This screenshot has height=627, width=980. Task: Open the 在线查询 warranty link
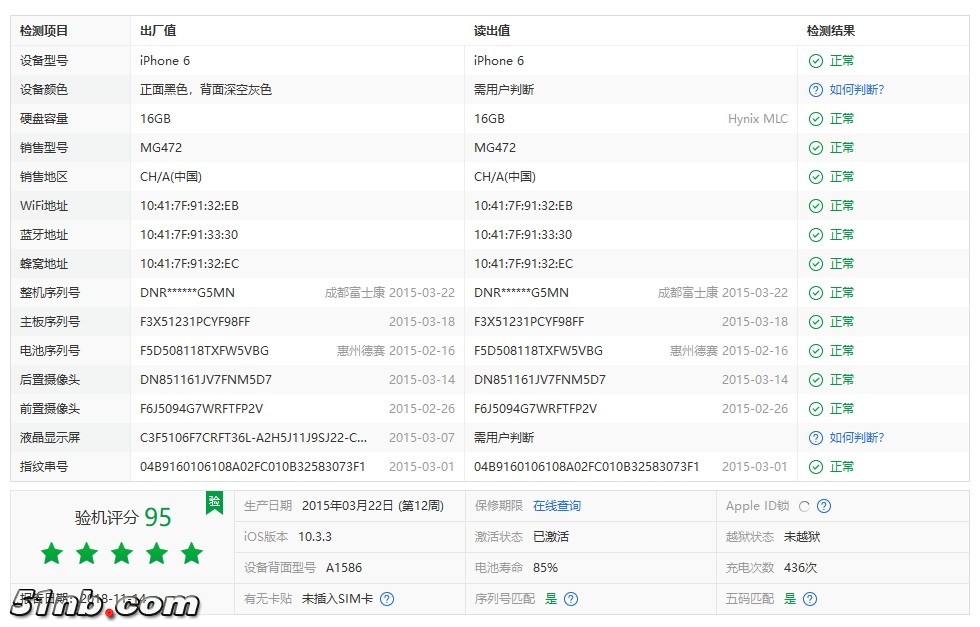tap(556, 506)
